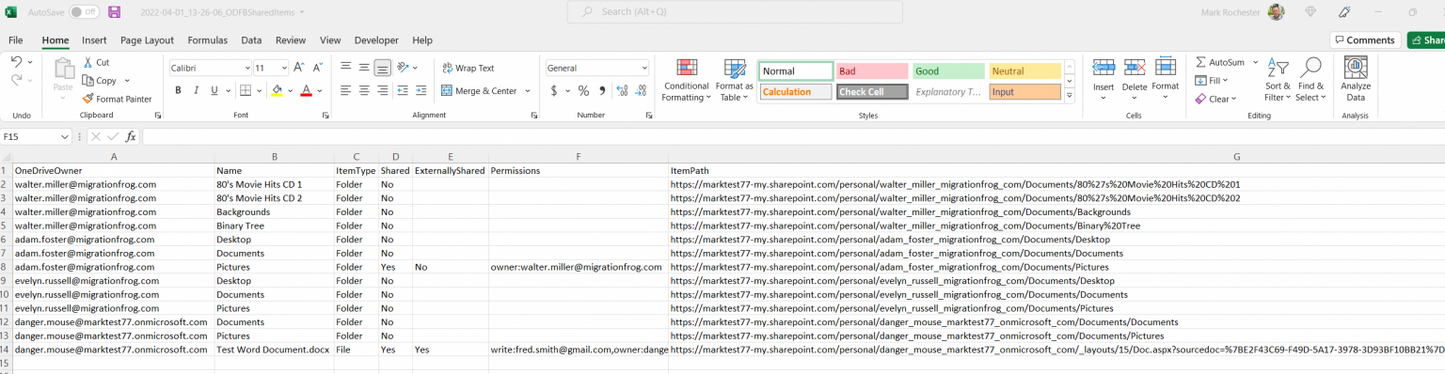Image resolution: width=1445 pixels, height=374 pixels.
Task: Select the Format Painter brush
Action: point(88,99)
